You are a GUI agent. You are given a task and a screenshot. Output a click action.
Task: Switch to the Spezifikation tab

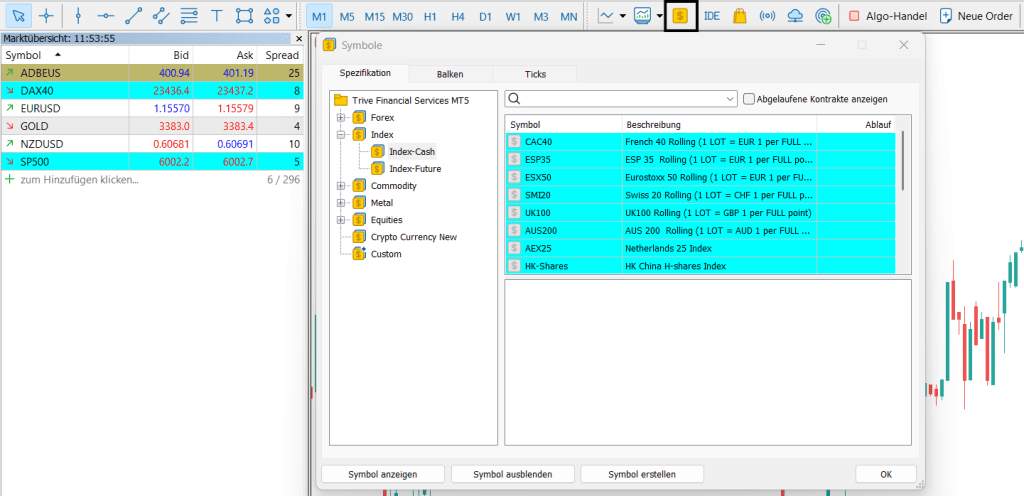365,73
